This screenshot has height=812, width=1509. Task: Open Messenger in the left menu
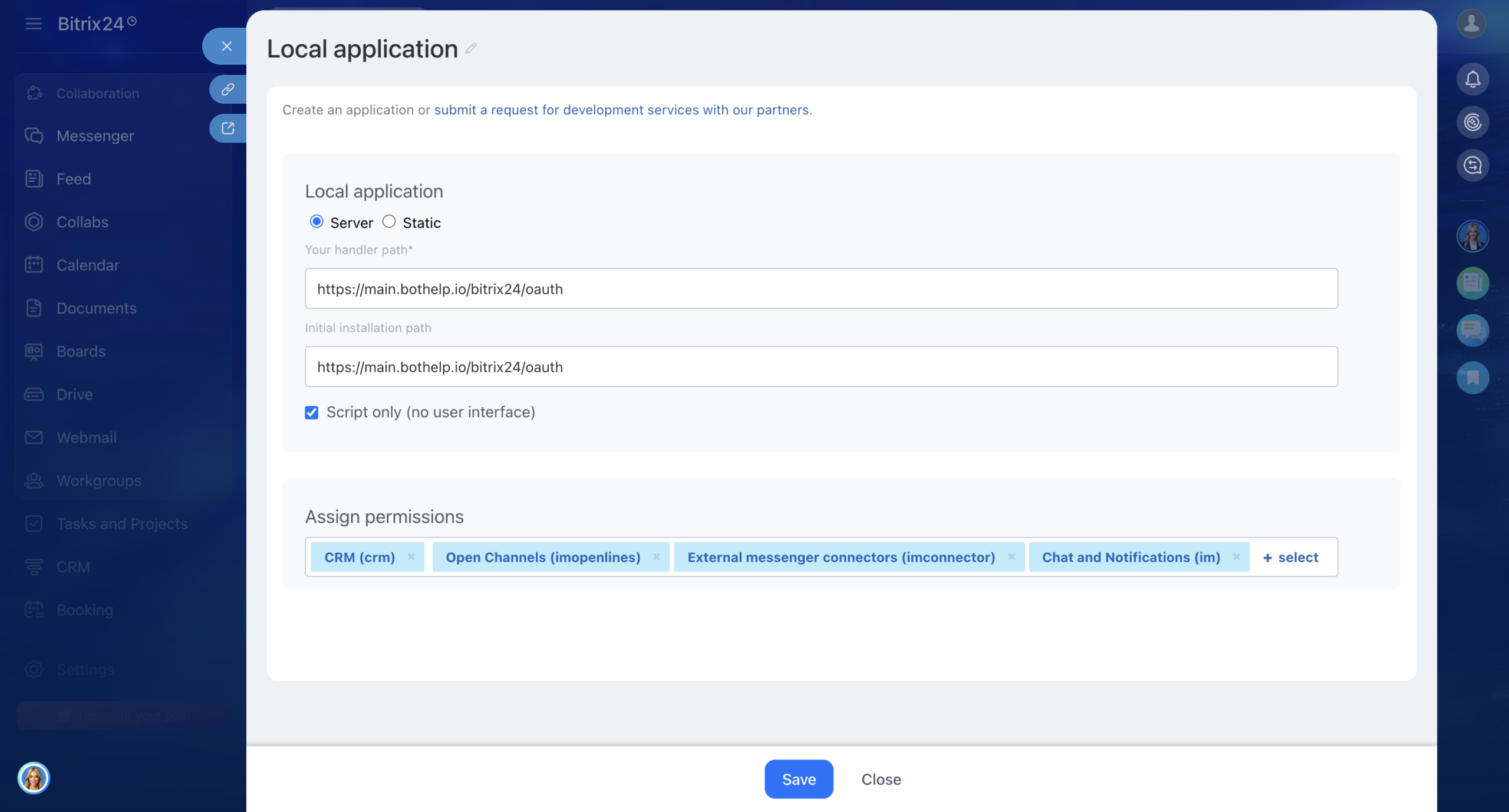point(95,136)
